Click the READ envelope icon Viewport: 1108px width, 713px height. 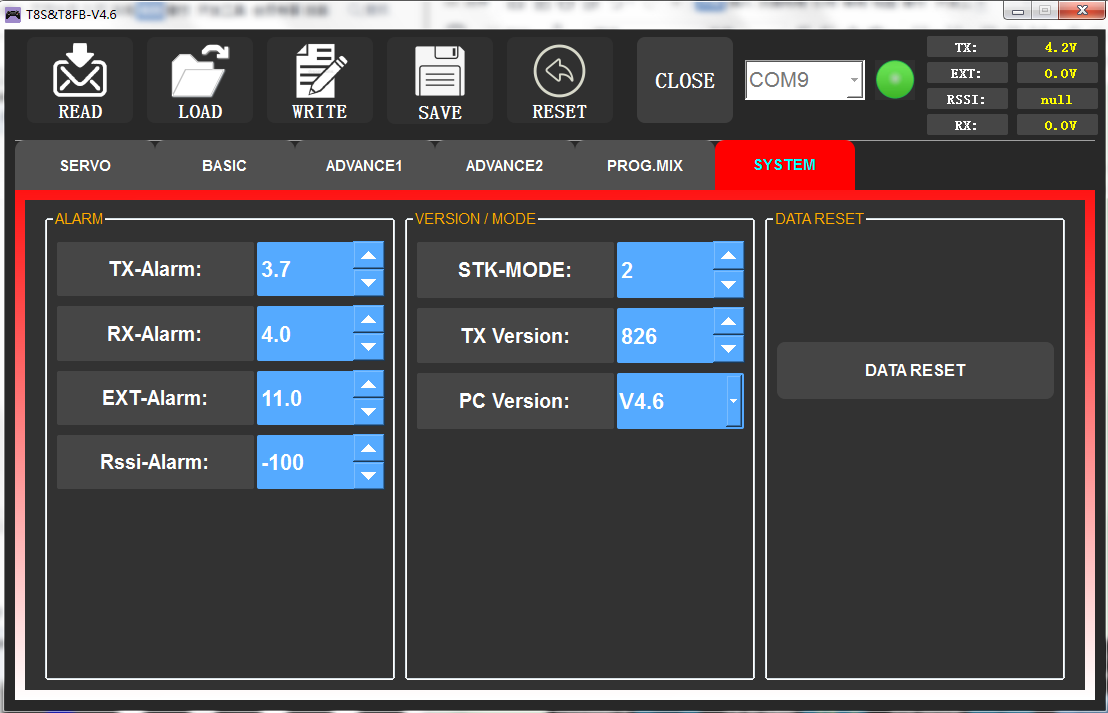pos(80,71)
